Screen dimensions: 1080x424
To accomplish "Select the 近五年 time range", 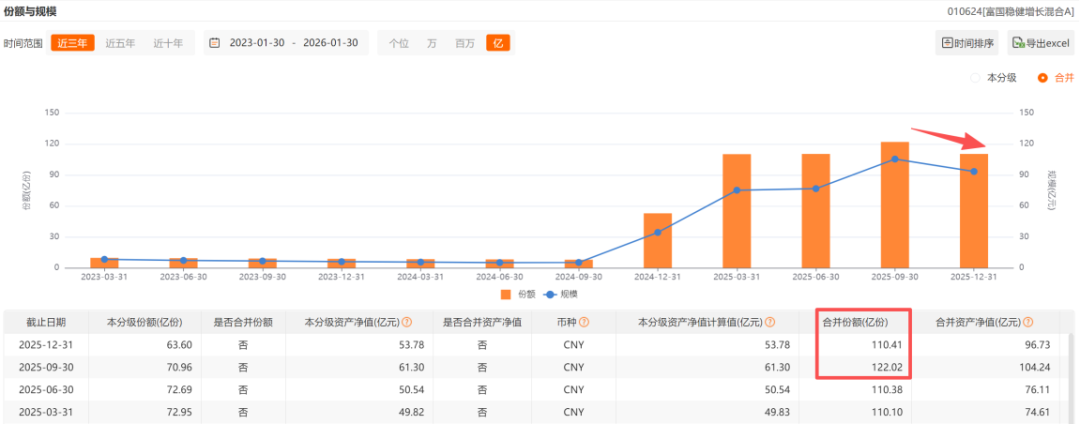I will 120,43.
